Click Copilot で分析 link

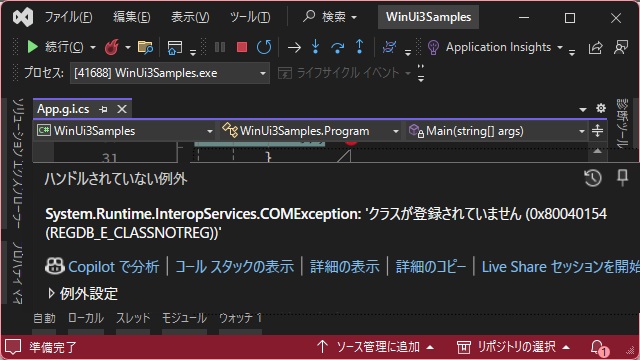point(113,267)
